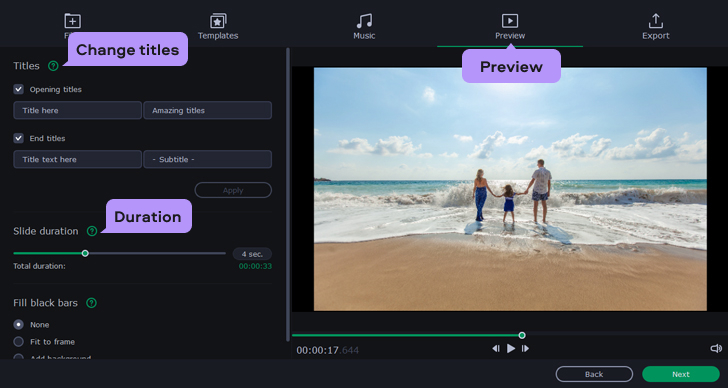Viewport: 728px width, 388px height.
Task: Click the beach family preview image
Action: click(x=510, y=189)
